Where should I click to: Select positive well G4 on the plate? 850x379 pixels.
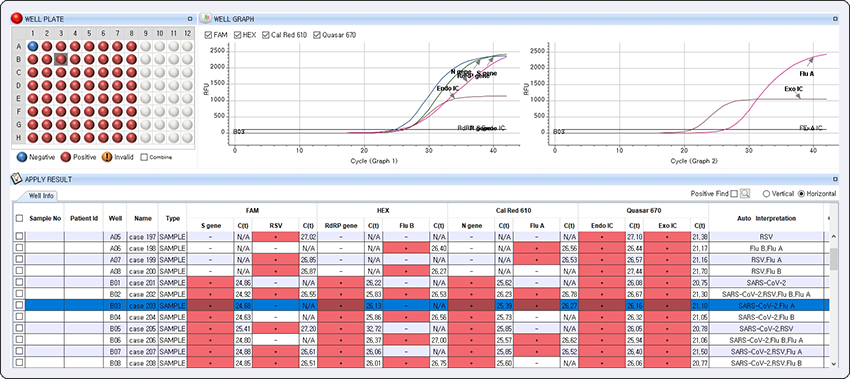75,125
